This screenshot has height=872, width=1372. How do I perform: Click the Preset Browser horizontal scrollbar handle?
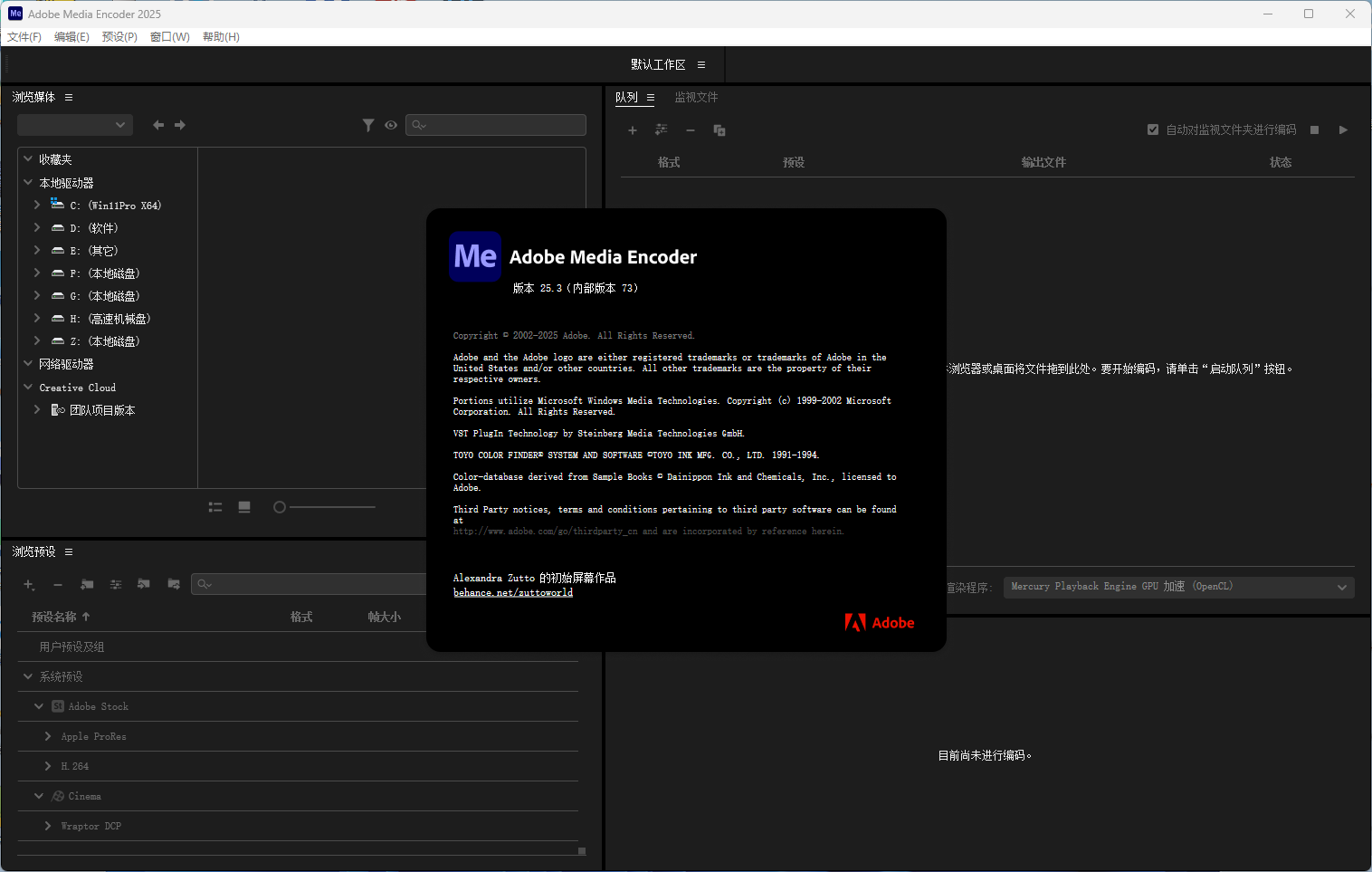pos(582,851)
